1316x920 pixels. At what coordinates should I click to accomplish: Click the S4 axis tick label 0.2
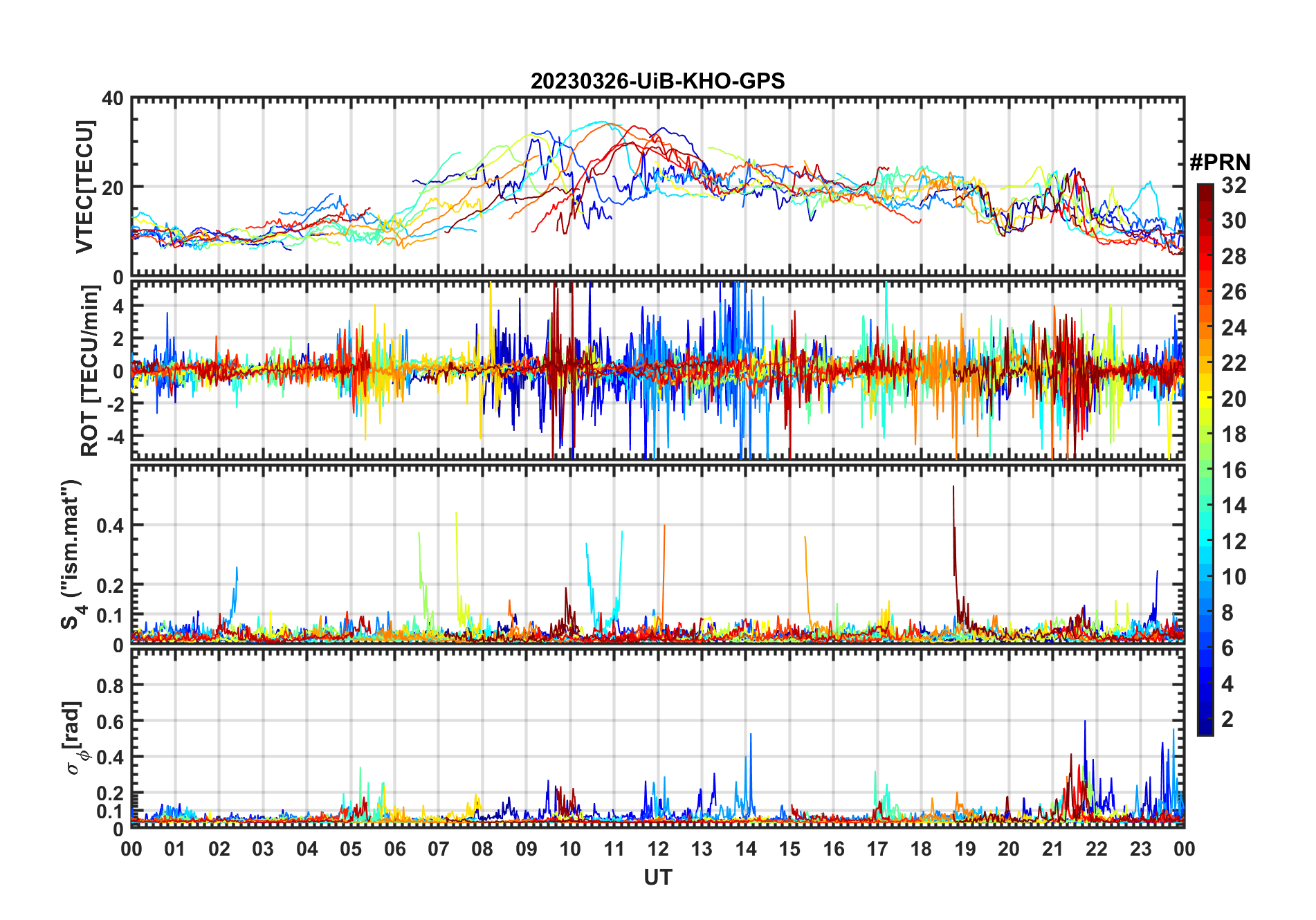point(110,585)
